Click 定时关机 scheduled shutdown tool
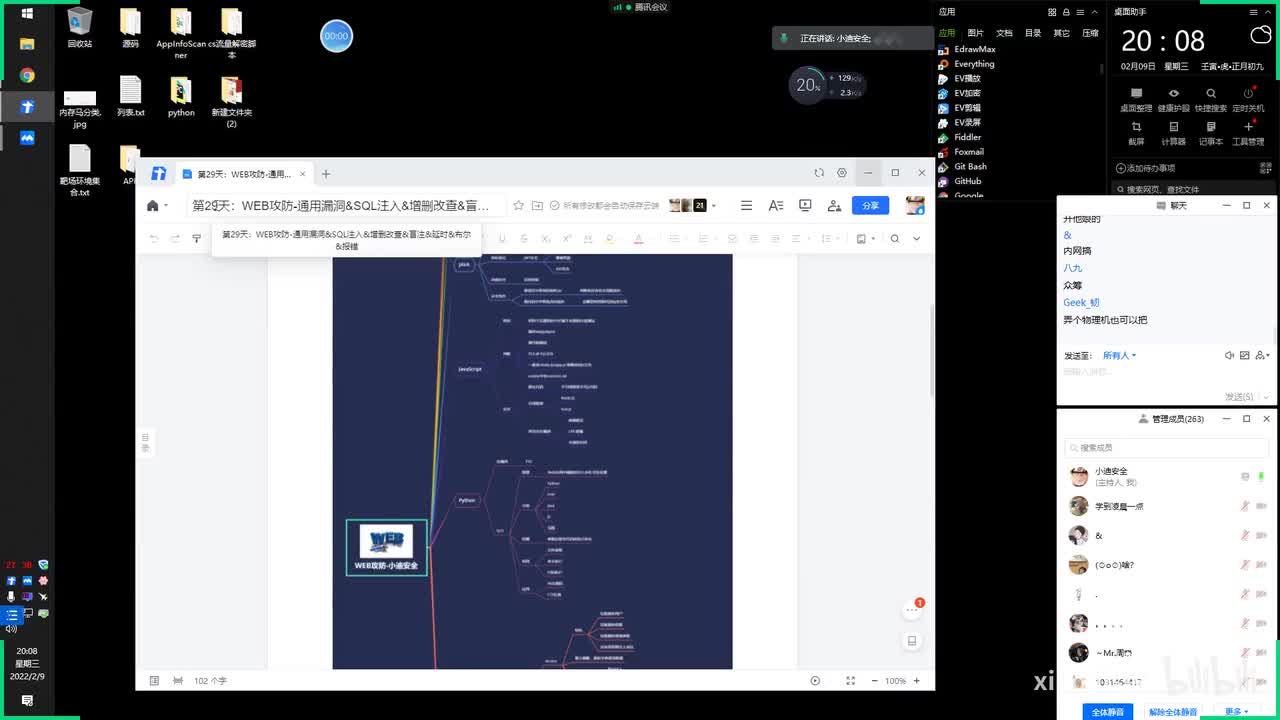This screenshot has width=1280, height=720. (1248, 100)
